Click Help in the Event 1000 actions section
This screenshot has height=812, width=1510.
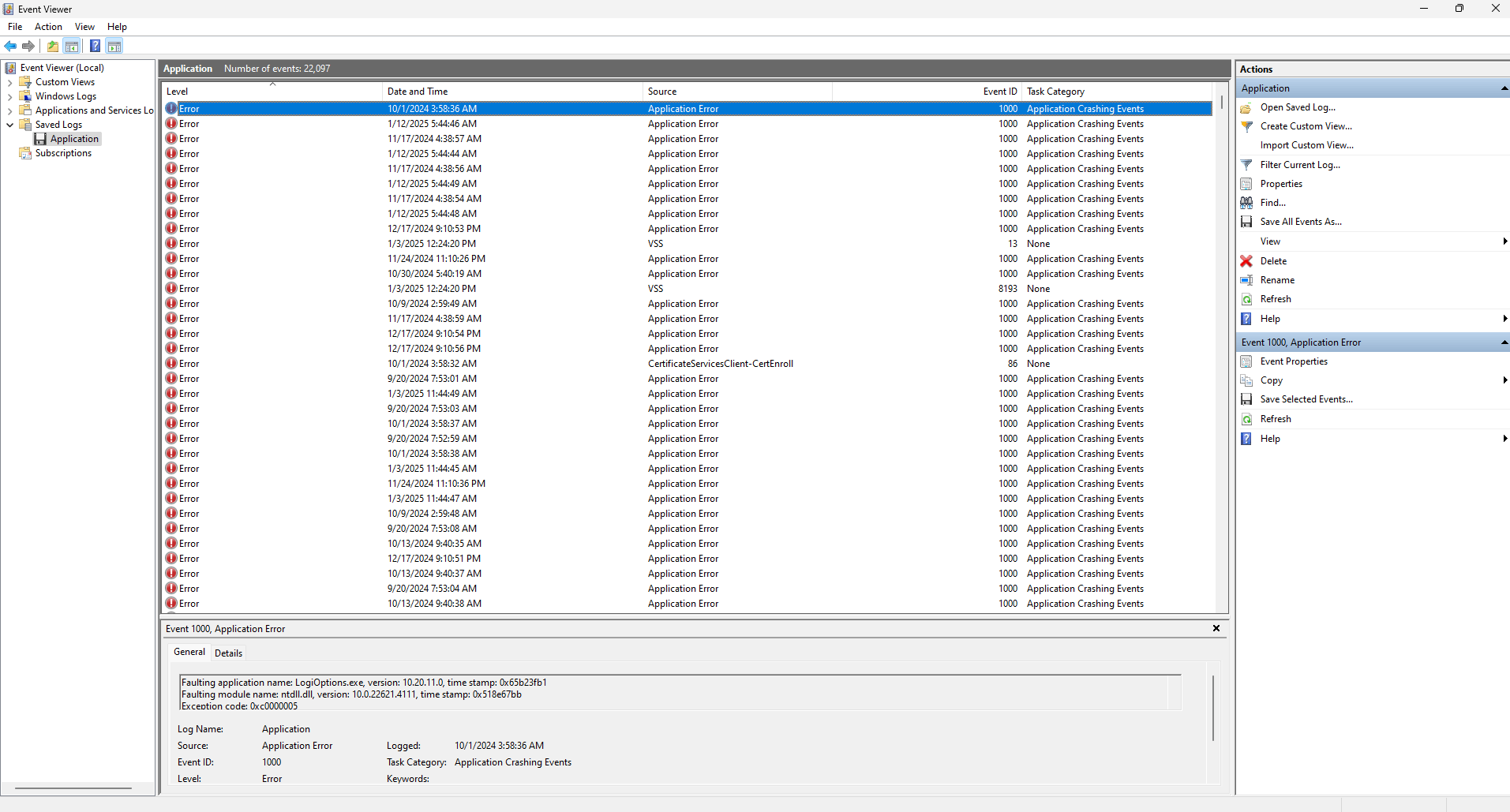click(1270, 439)
